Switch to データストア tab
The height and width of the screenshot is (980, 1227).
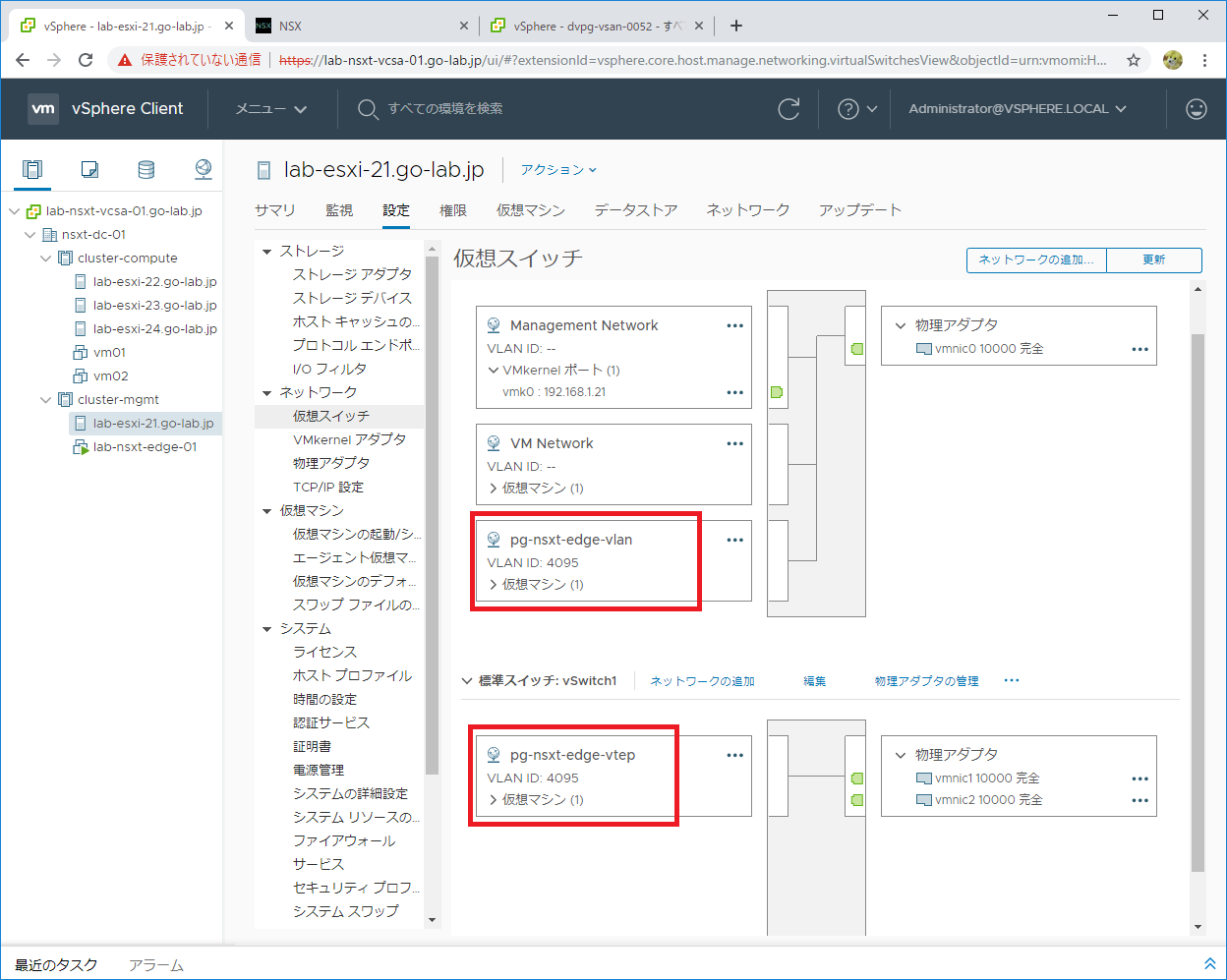tap(636, 210)
